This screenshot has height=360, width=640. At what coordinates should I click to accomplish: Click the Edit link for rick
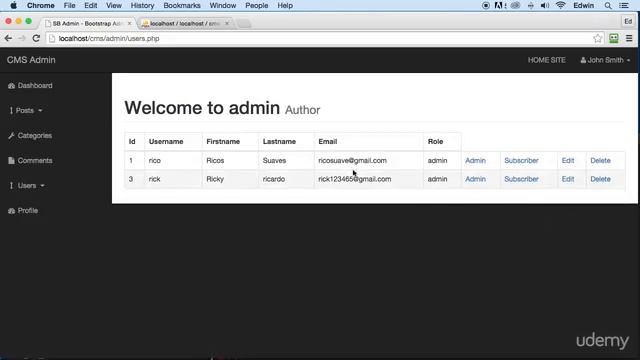(x=568, y=179)
